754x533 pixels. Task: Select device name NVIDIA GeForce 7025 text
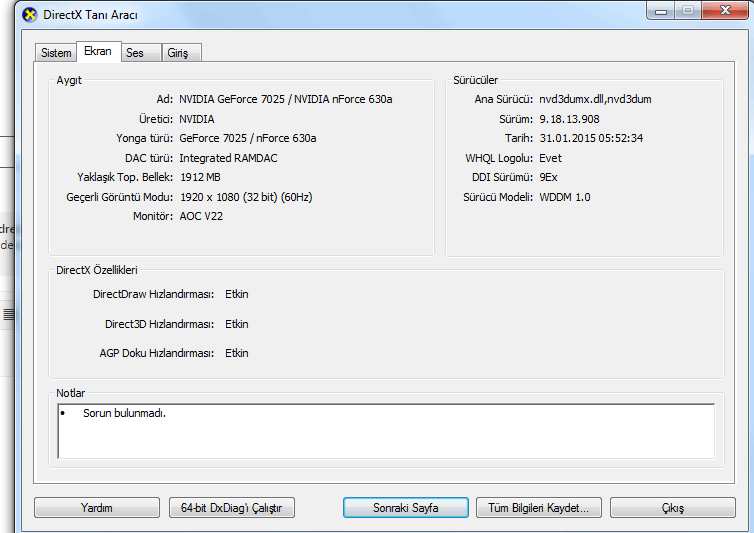pyautogui.click(x=286, y=99)
